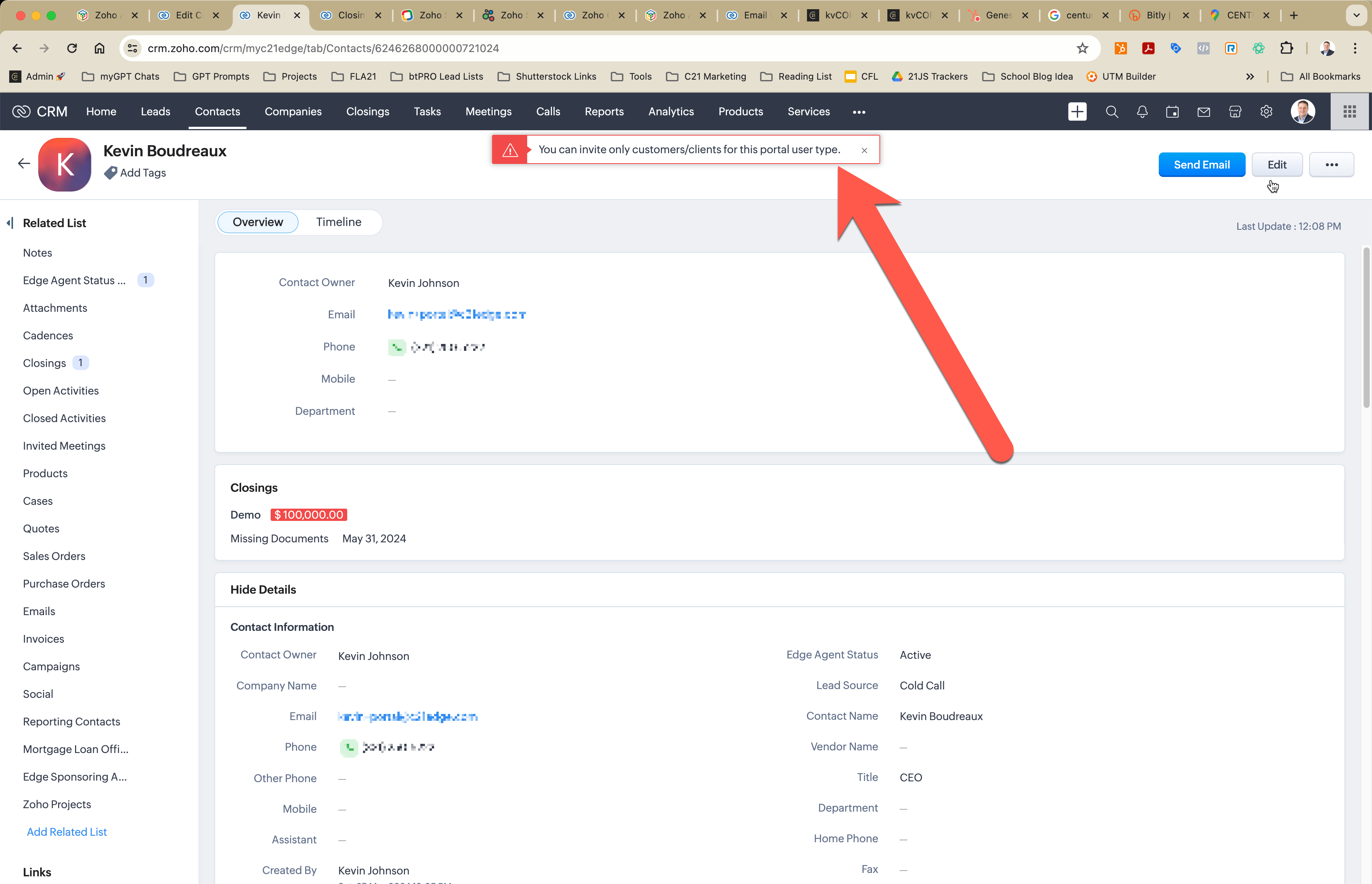Image resolution: width=1372 pixels, height=884 pixels.
Task: Expand more modules ellipsis in nav bar
Action: pos(859,112)
